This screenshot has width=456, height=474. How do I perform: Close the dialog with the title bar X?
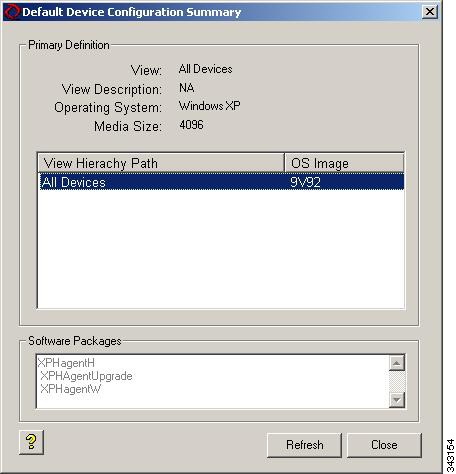(x=430, y=12)
